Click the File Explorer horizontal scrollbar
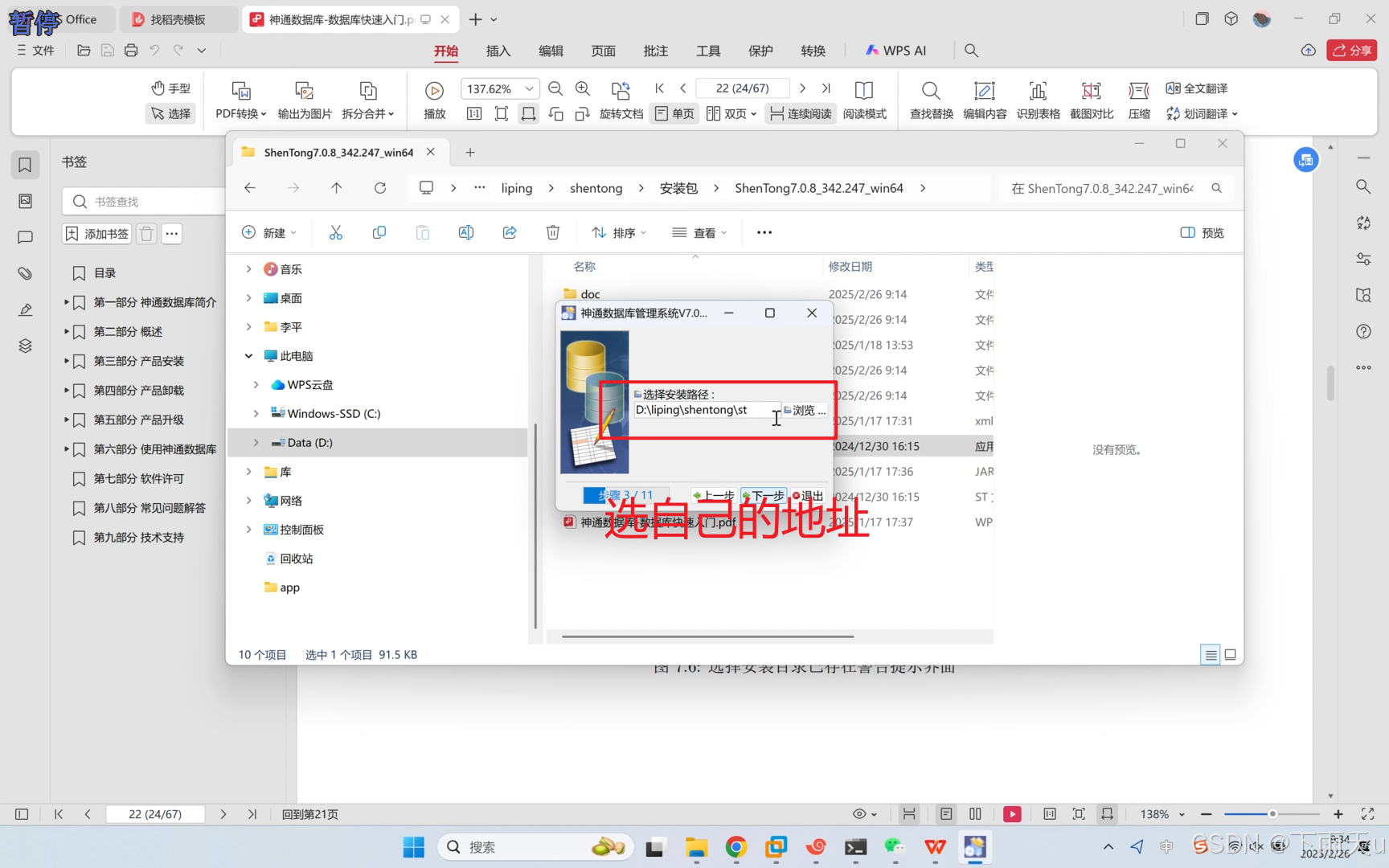This screenshot has width=1389, height=868. (x=707, y=637)
